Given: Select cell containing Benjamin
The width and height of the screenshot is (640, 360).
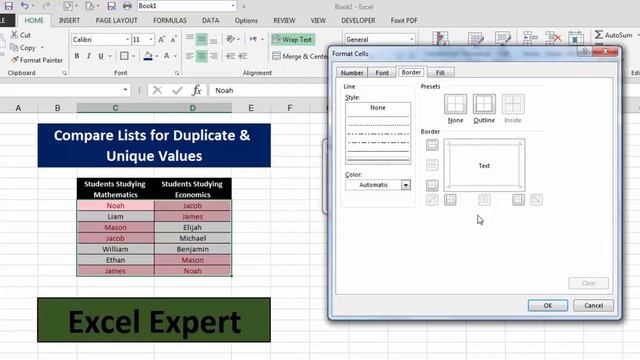Looking at the screenshot, I should coord(193,249).
